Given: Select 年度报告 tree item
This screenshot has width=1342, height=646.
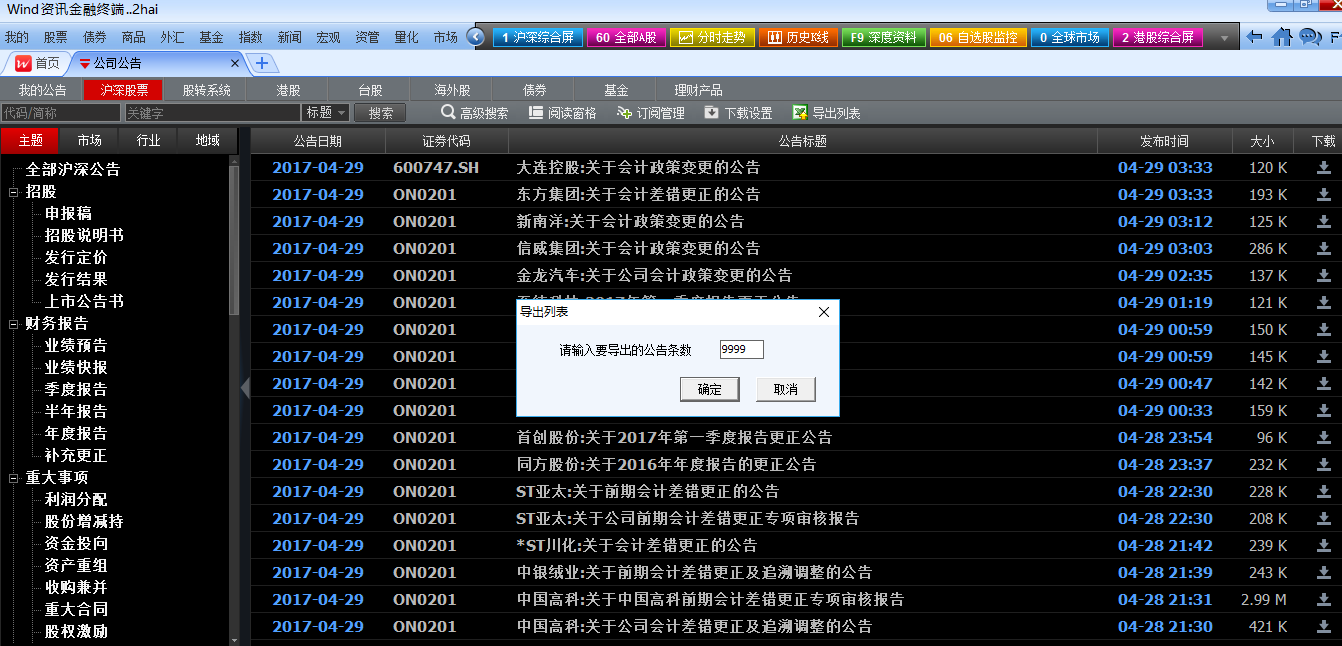Looking at the screenshot, I should (x=76, y=433).
